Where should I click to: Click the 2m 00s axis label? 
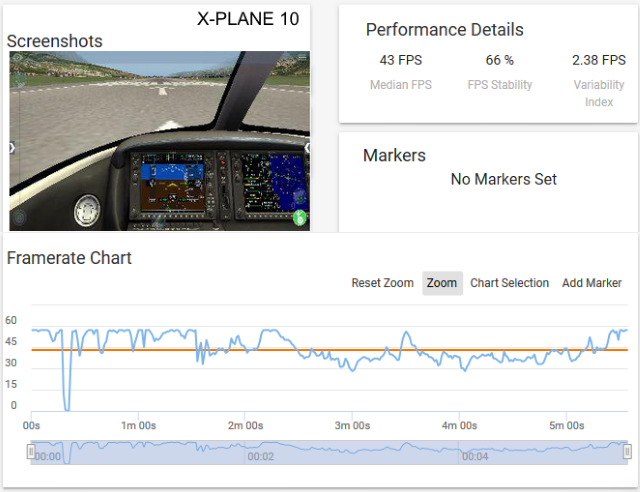(245, 425)
